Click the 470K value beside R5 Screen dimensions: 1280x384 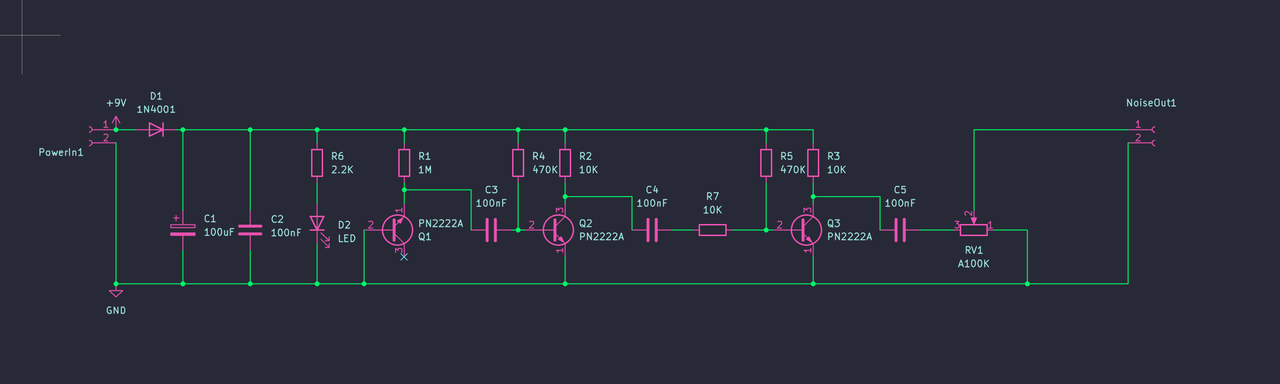[x=793, y=171]
